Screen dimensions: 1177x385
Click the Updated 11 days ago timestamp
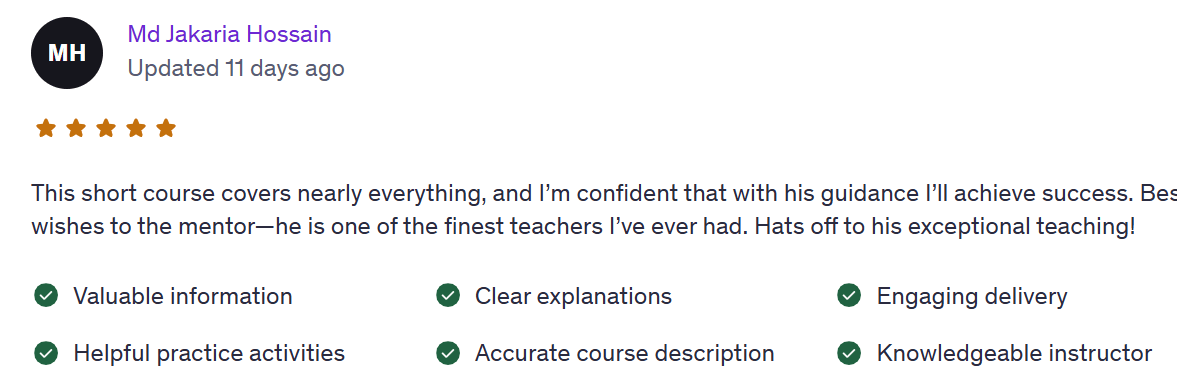pos(236,68)
